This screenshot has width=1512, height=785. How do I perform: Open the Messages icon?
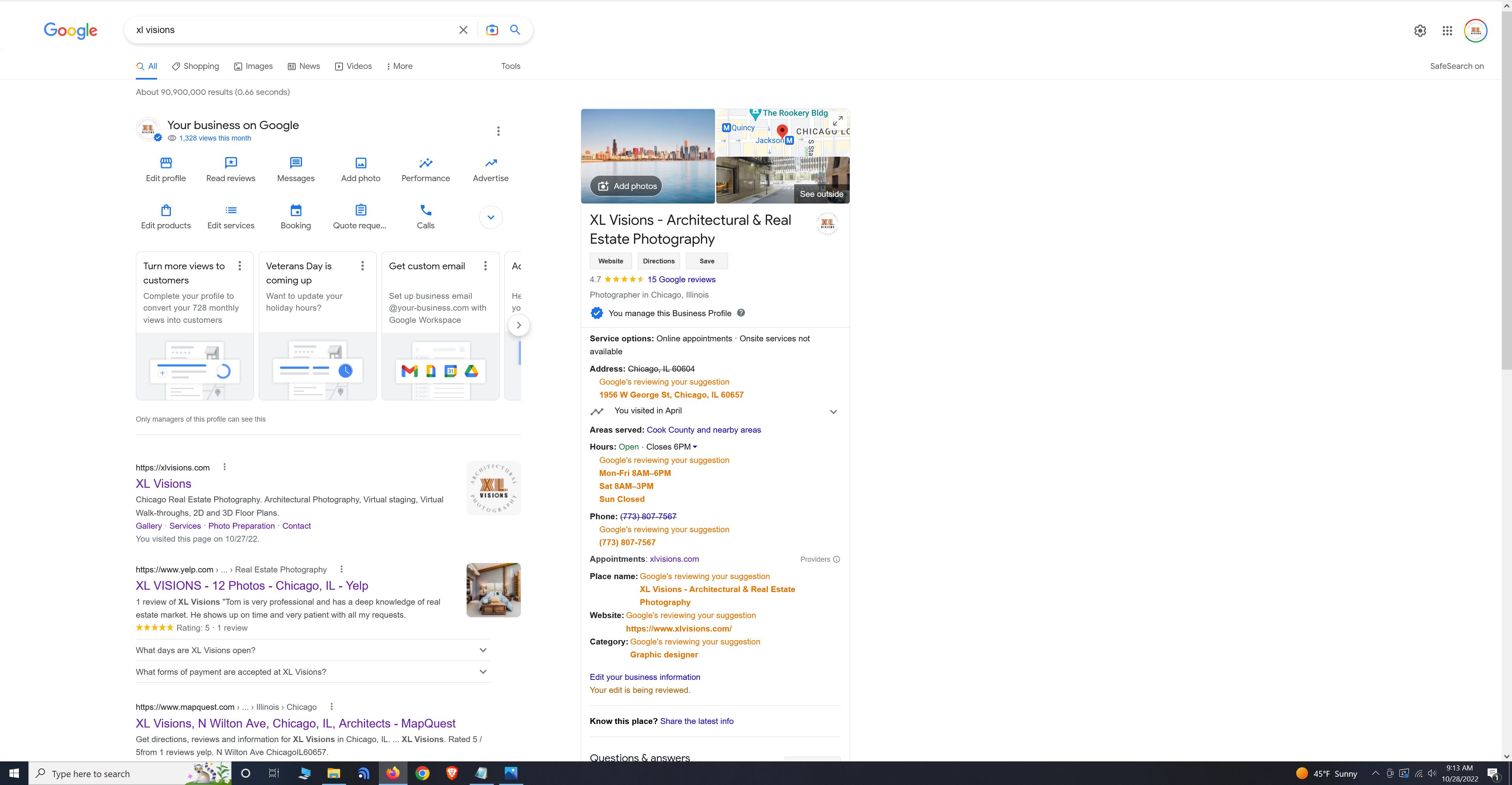click(x=296, y=163)
